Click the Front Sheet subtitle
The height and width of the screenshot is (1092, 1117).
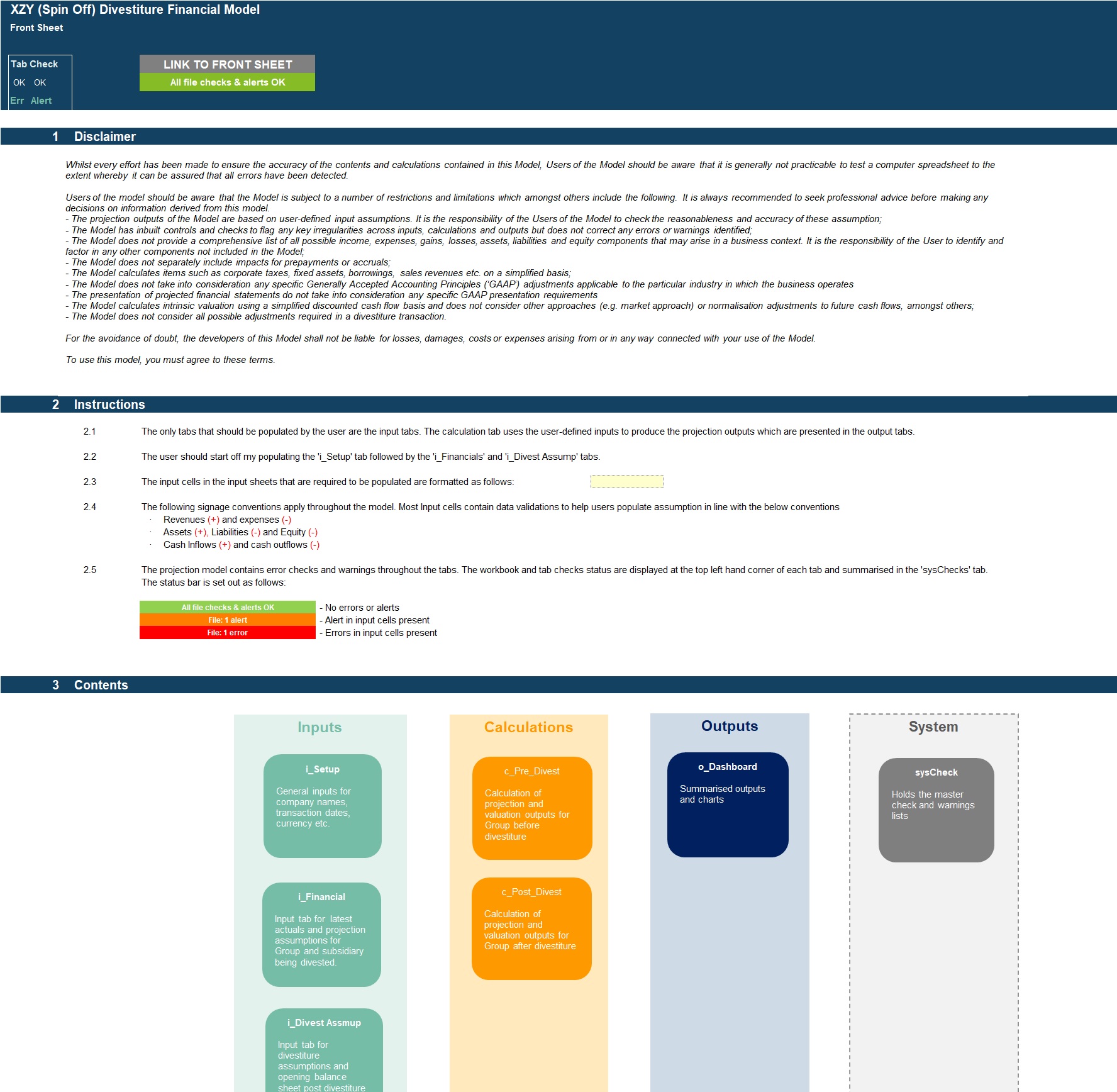(36, 28)
